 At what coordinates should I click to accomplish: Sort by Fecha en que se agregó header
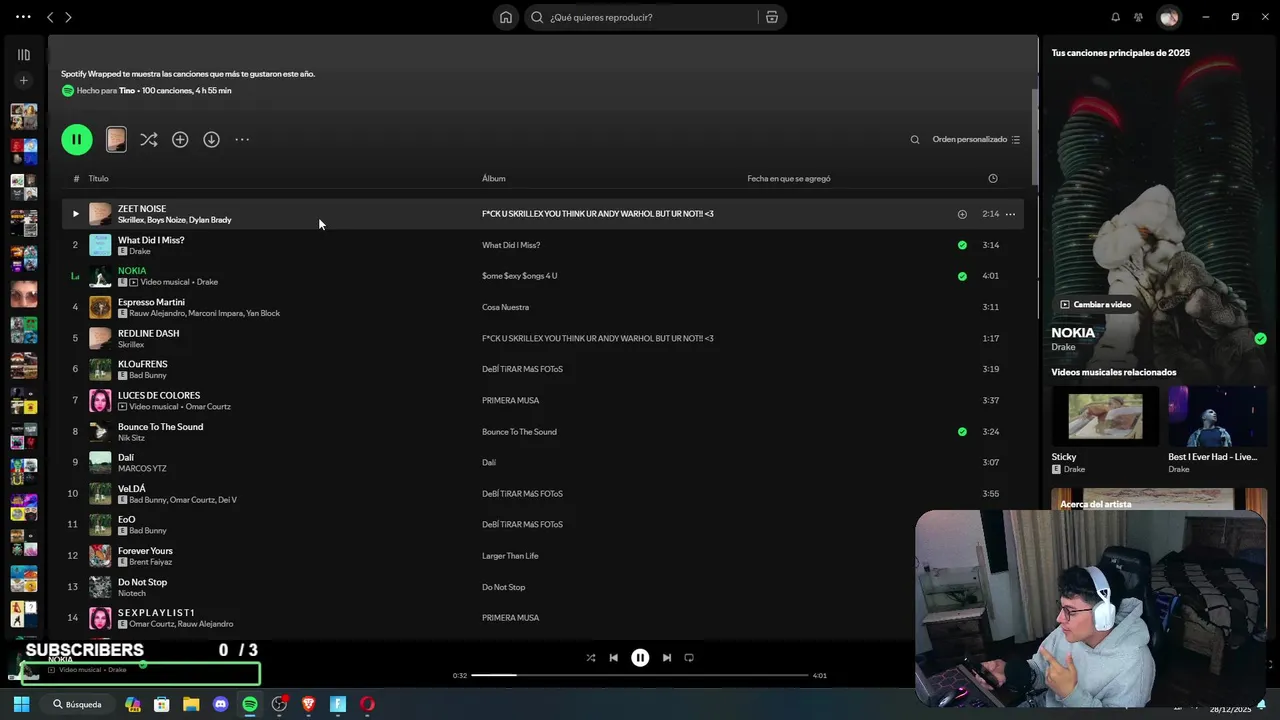pos(789,179)
